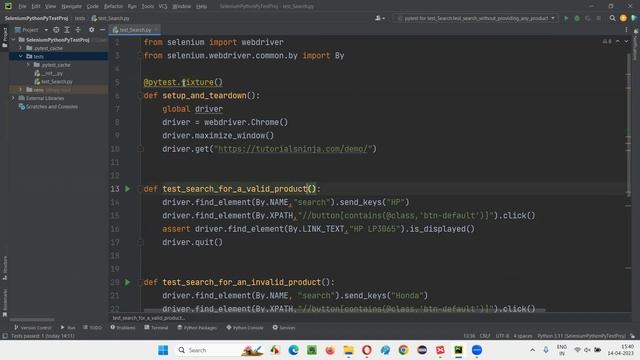Run the selected pytest configuration
Viewport: 640px width, 360px height.
pos(566,18)
